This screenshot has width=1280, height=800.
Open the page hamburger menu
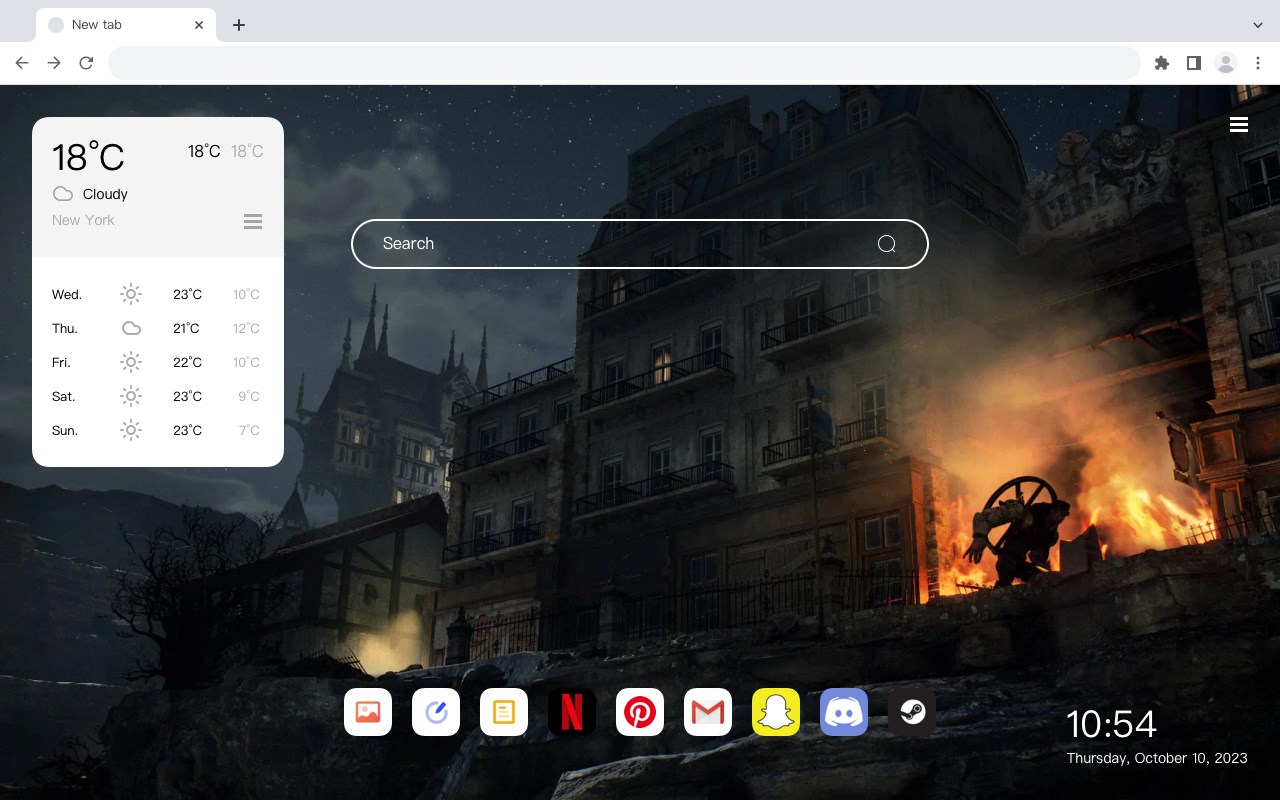pos(1239,124)
